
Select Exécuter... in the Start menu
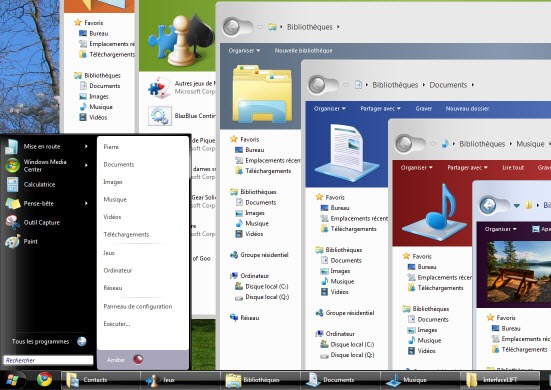pos(117,324)
